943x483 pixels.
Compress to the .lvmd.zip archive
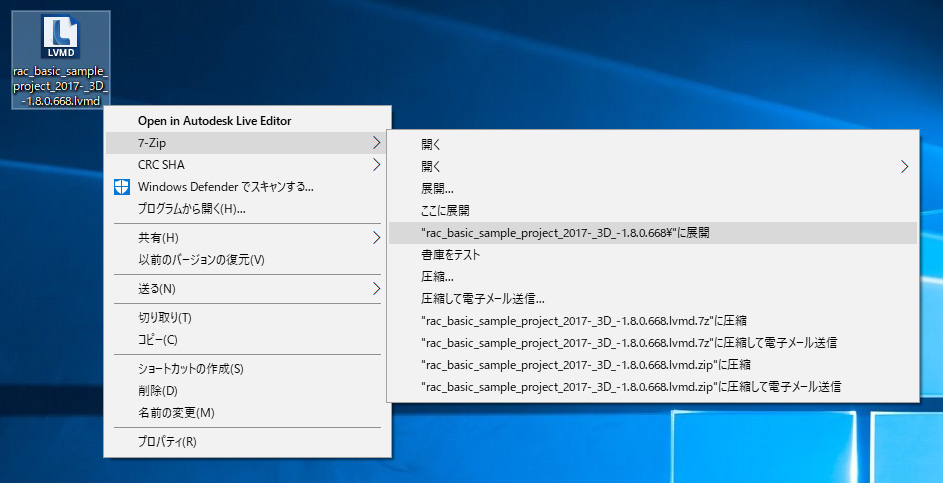(x=653, y=365)
